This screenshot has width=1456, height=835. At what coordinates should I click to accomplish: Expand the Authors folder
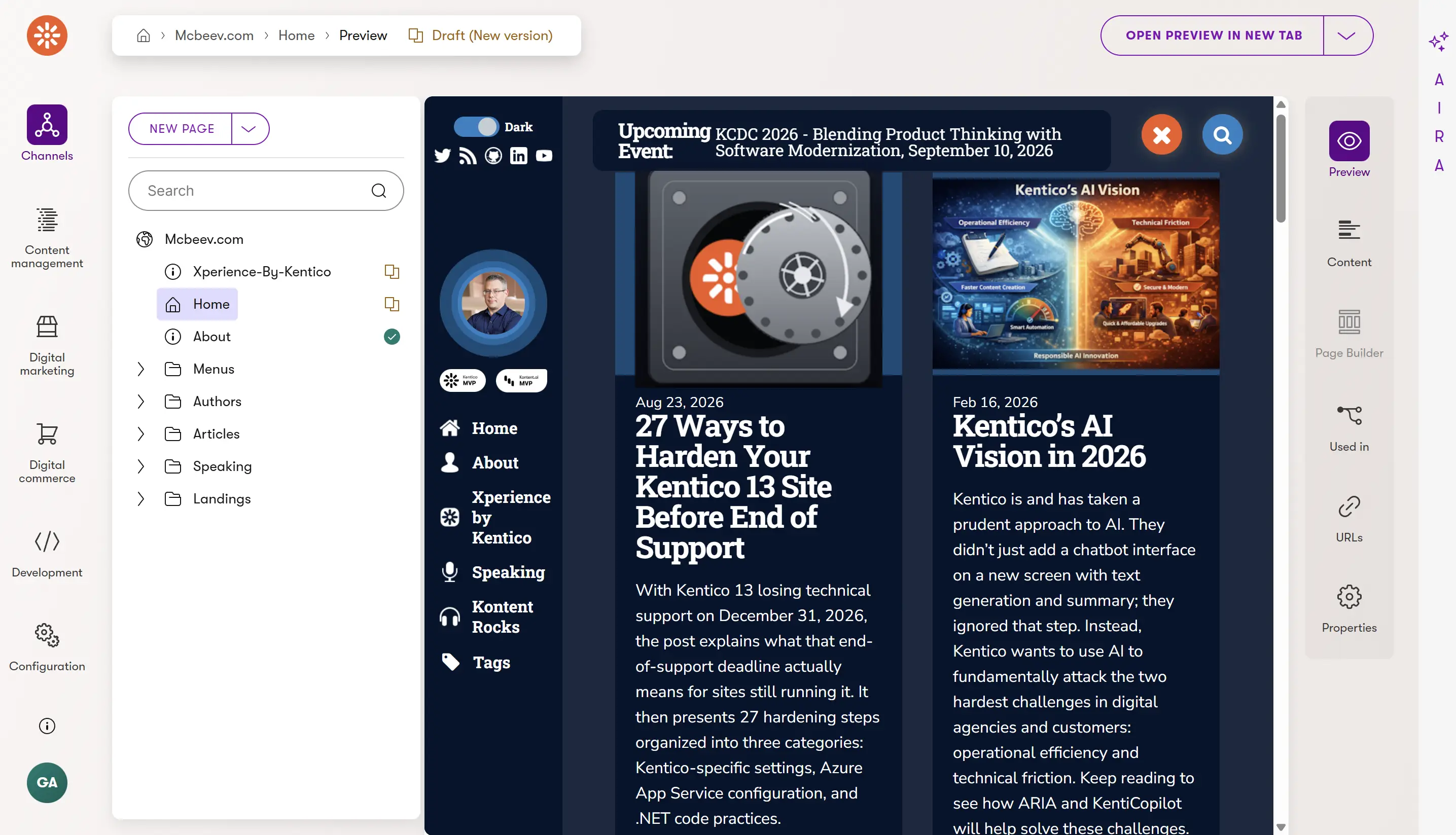click(140, 402)
